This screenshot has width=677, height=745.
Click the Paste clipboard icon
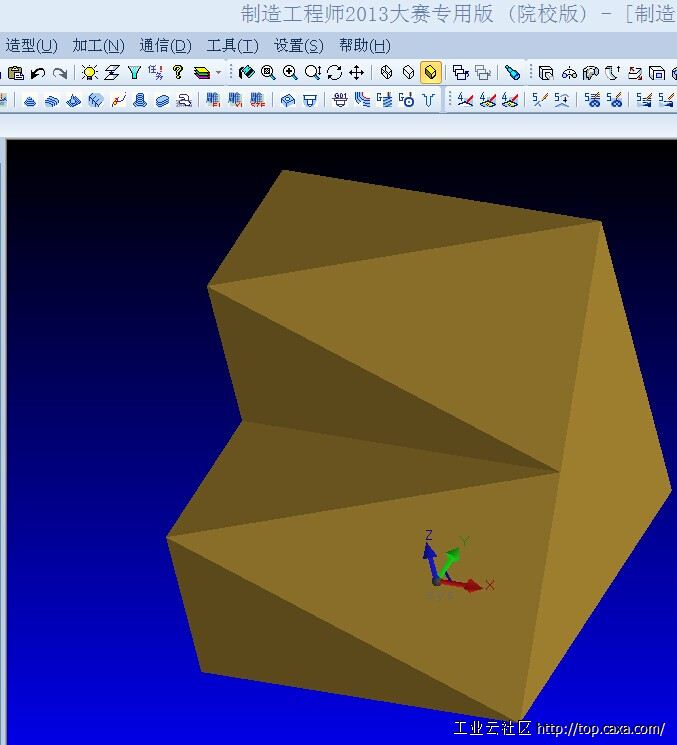point(16,73)
